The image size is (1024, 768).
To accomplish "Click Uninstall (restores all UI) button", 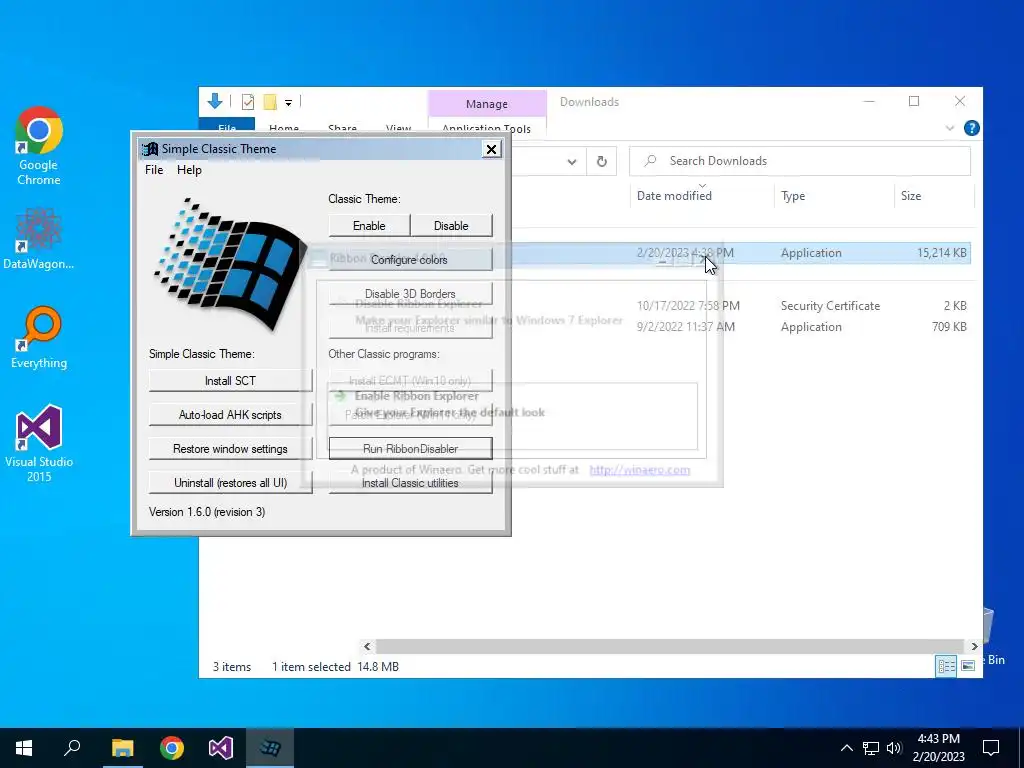I will (231, 483).
